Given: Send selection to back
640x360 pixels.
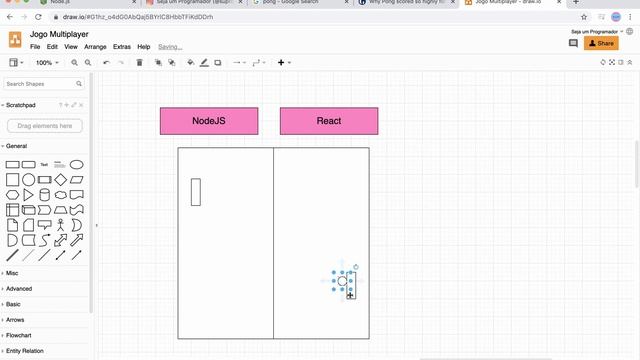Looking at the screenshot, I should coord(172,62).
